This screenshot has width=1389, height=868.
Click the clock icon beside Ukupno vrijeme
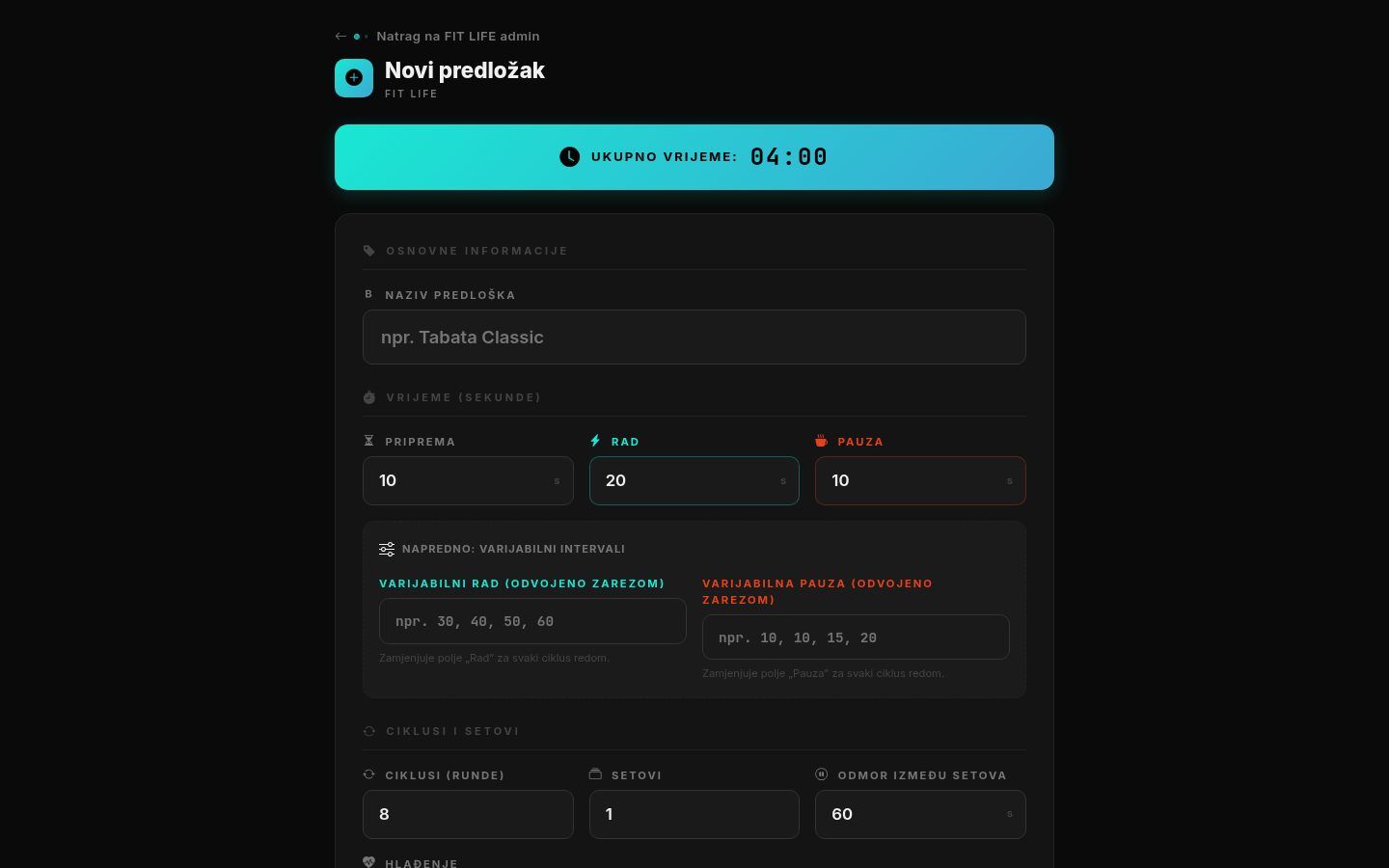pos(569,156)
